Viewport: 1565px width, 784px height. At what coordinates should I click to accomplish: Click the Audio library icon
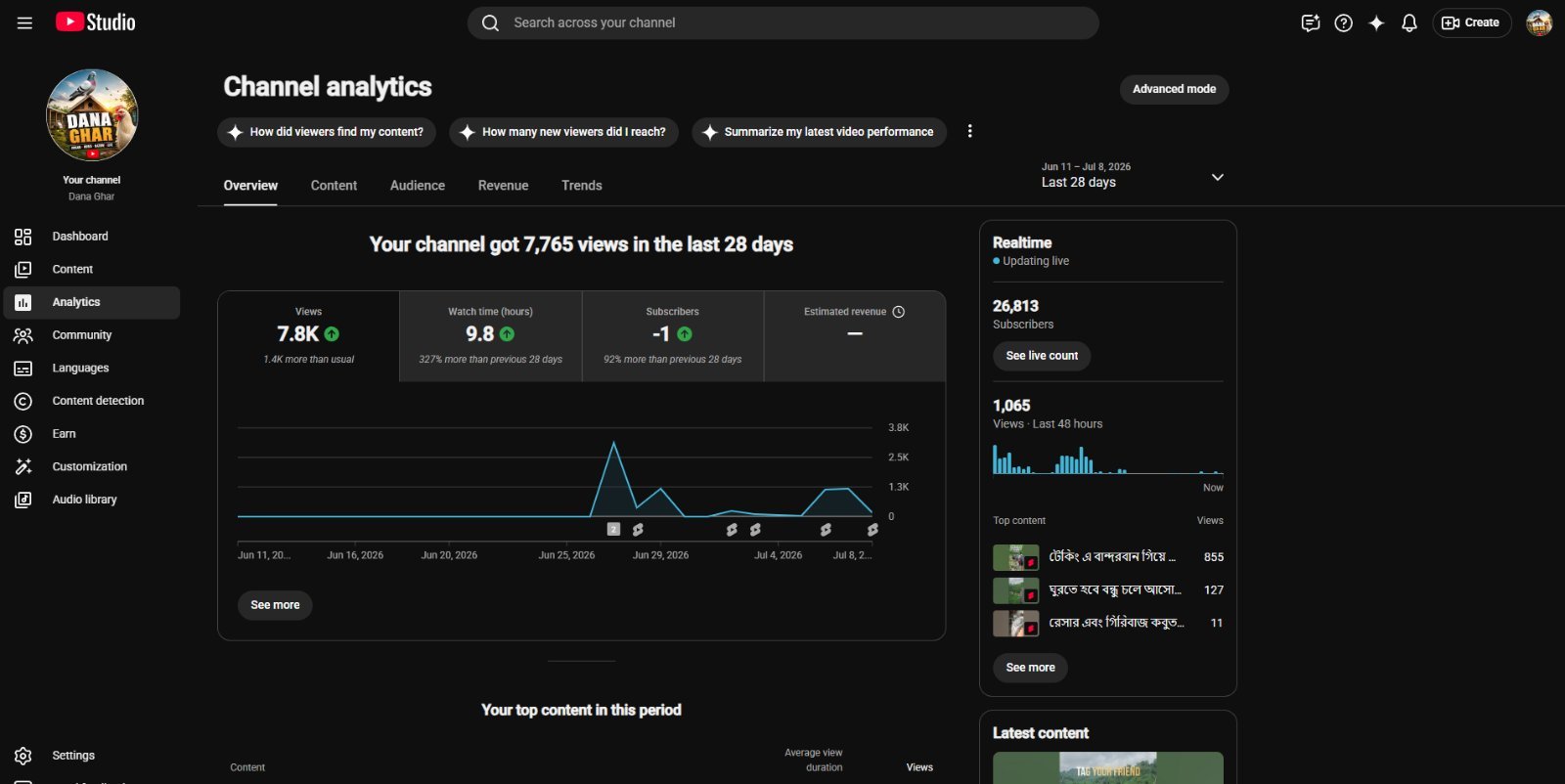[23, 500]
